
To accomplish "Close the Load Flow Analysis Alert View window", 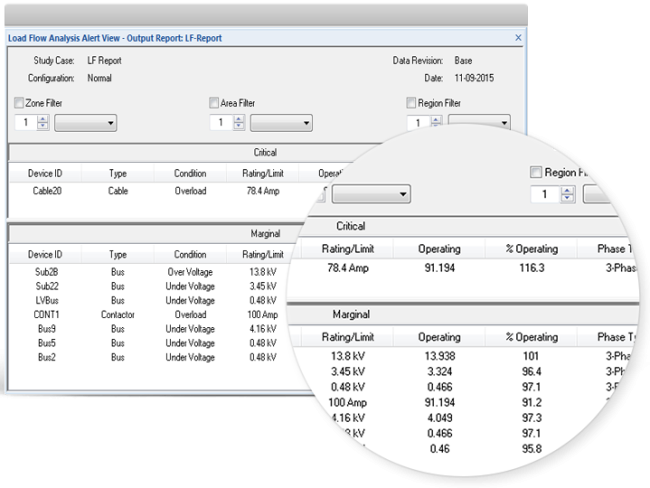I will point(518,37).
